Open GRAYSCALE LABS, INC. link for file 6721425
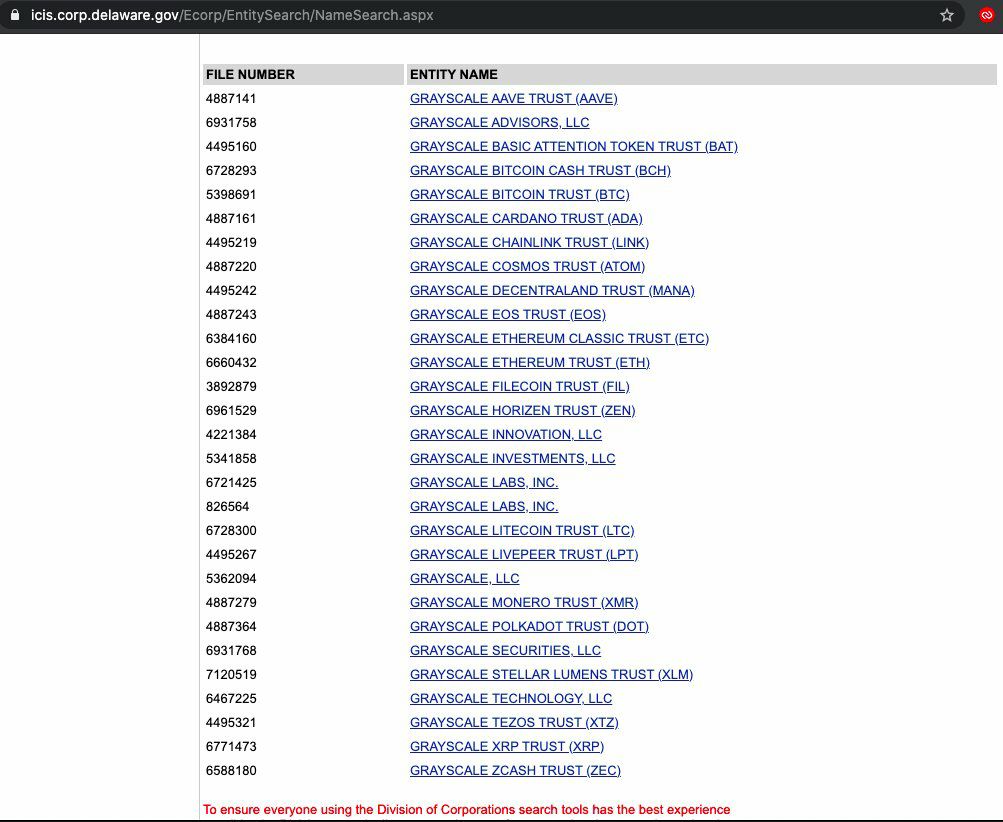The height and width of the screenshot is (822, 1003). [484, 482]
